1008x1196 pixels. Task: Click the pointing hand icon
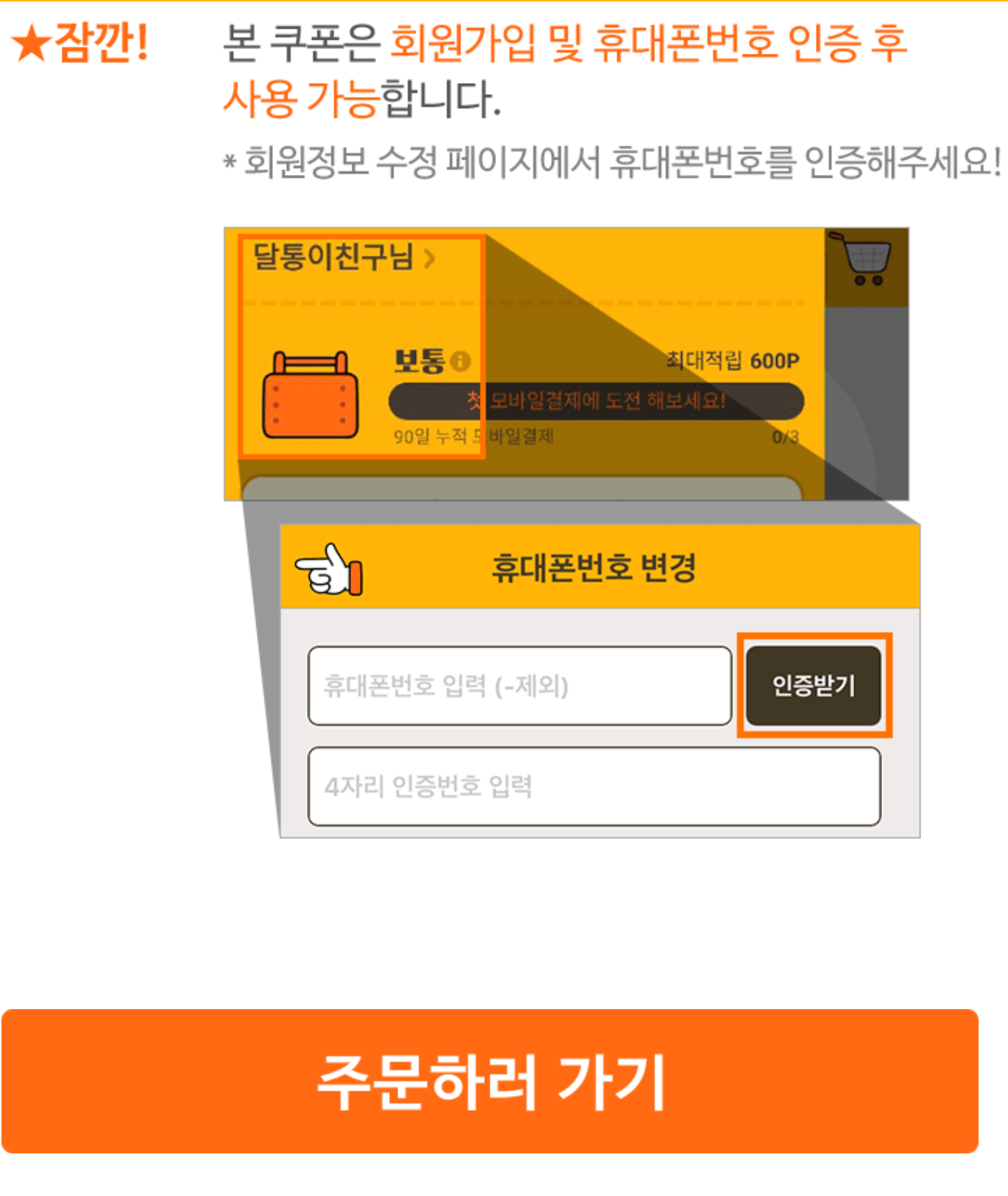click(330, 569)
